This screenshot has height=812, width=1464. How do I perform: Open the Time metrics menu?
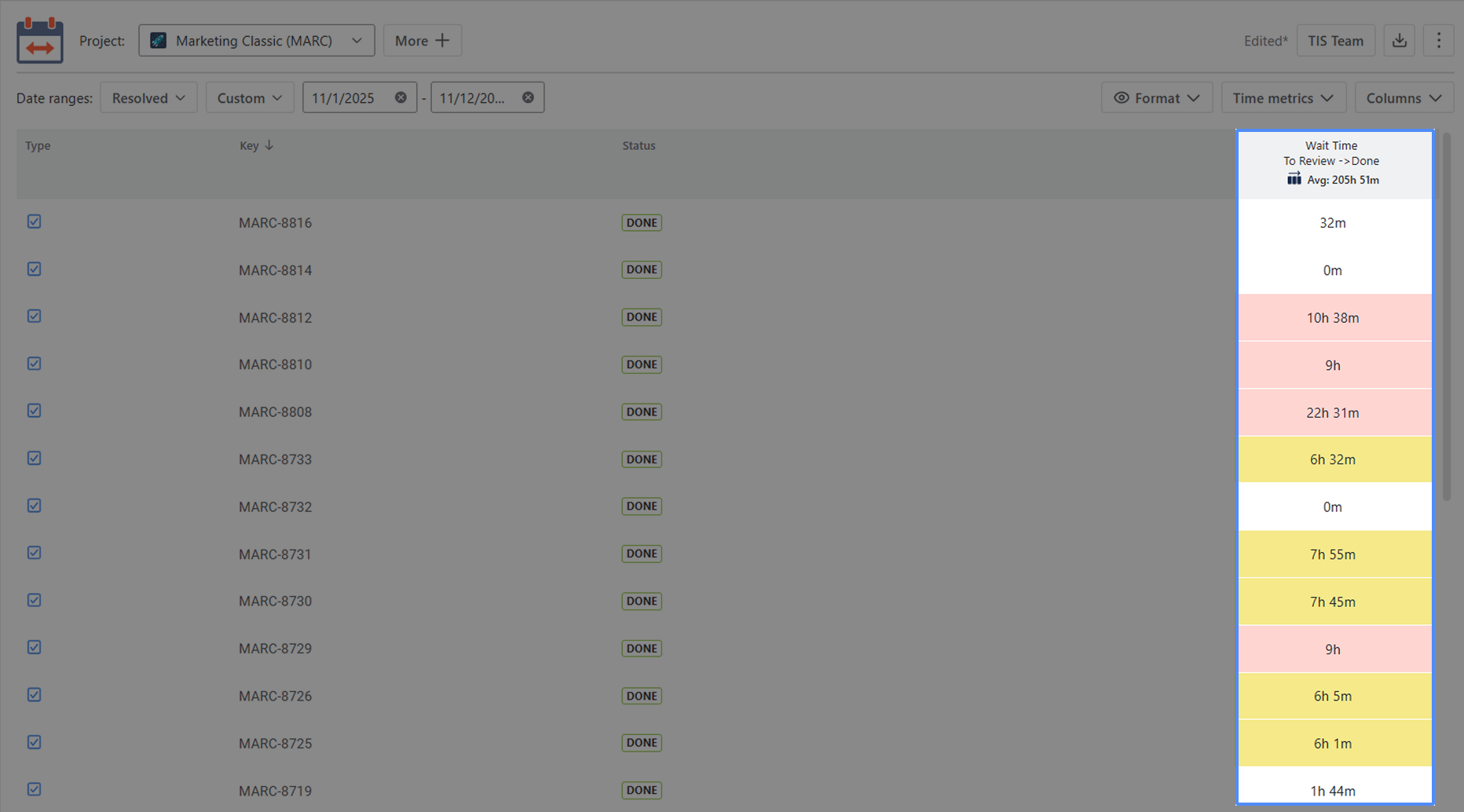coord(1283,97)
